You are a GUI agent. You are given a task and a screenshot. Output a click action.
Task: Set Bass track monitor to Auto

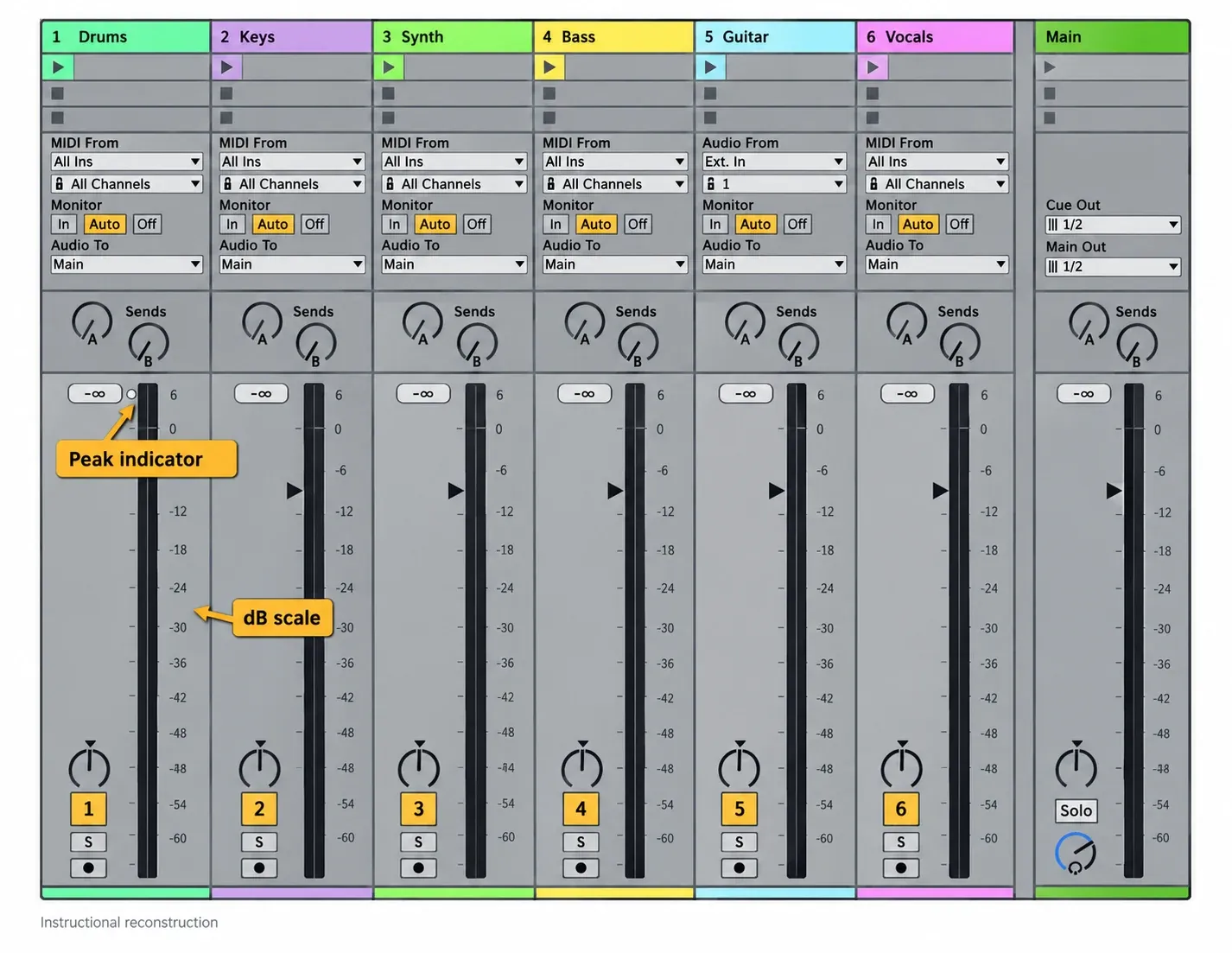[596, 225]
